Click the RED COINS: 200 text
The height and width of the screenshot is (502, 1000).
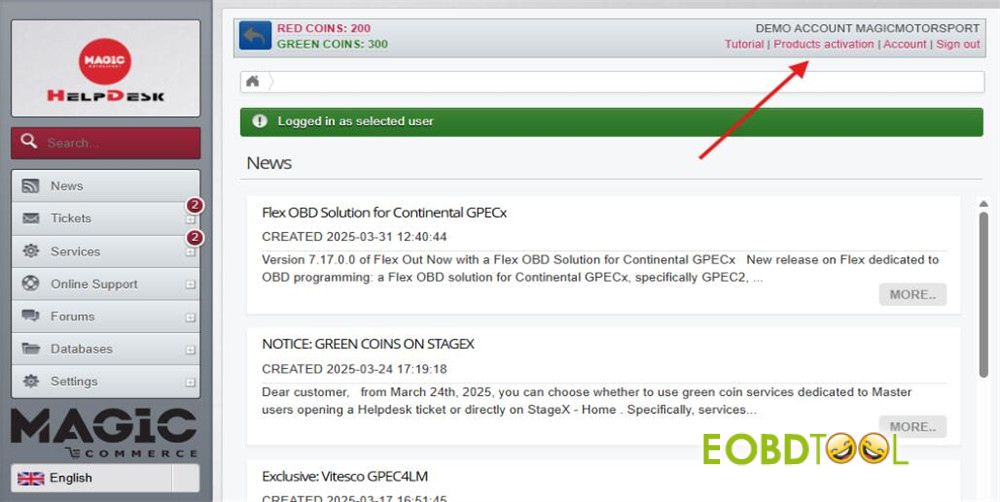(x=323, y=28)
